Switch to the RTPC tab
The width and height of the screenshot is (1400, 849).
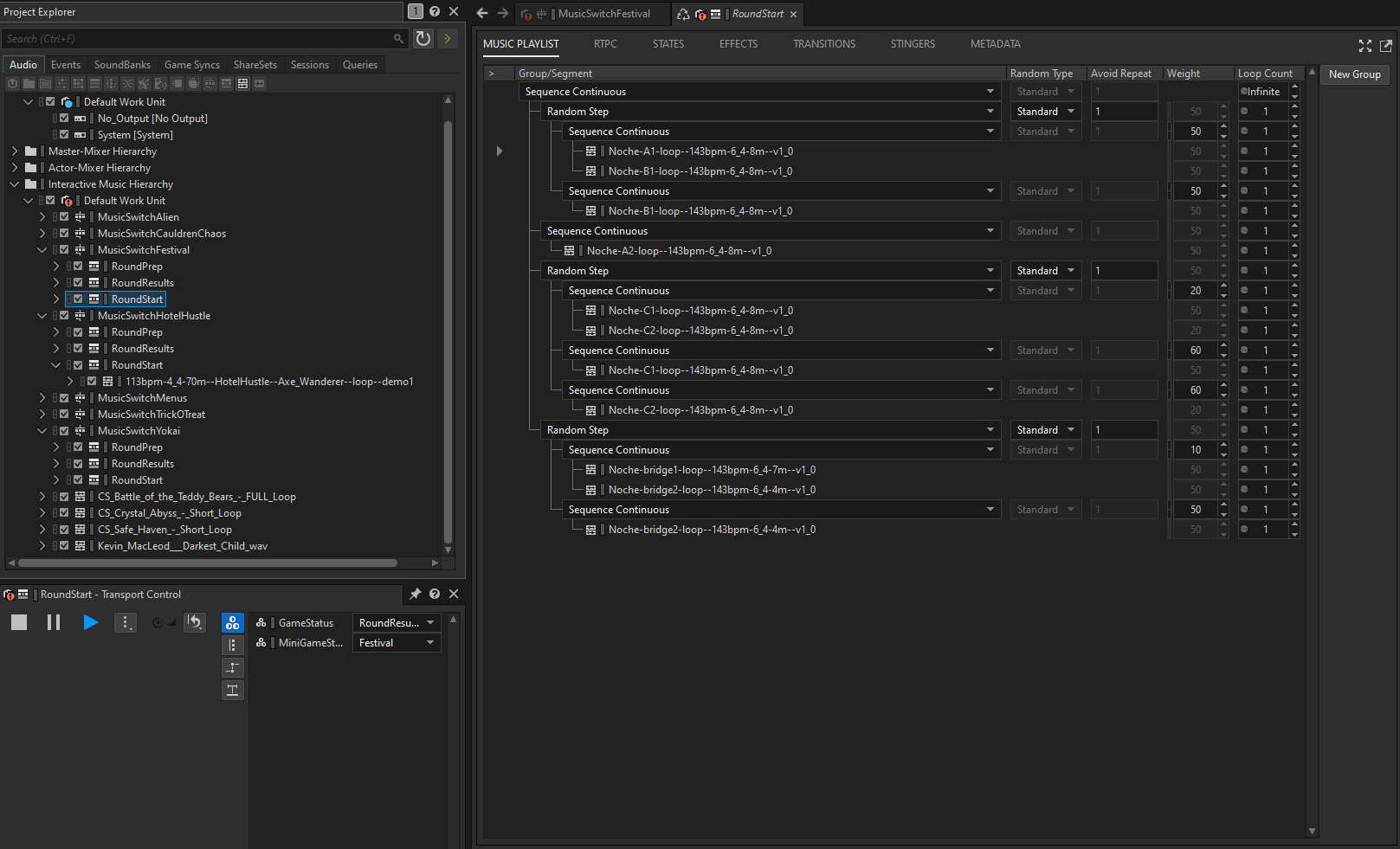pyautogui.click(x=605, y=44)
